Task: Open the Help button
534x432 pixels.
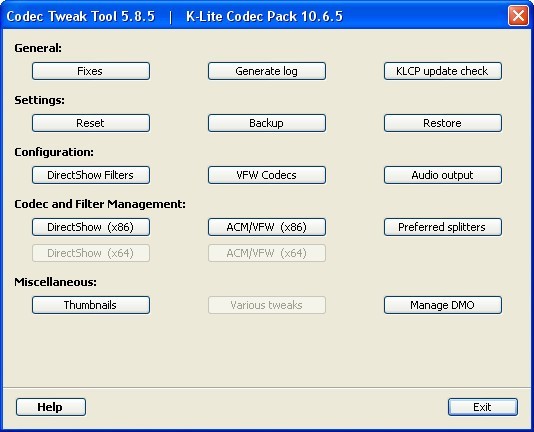Action: click(51, 407)
